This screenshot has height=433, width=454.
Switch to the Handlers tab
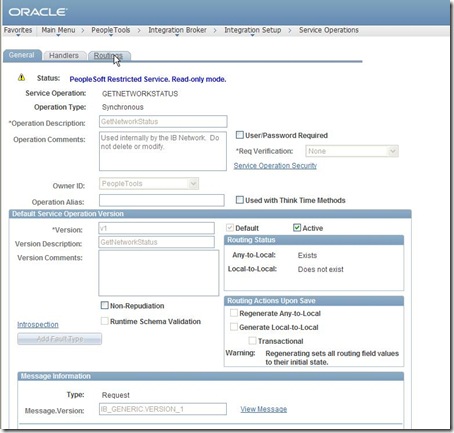click(64, 56)
